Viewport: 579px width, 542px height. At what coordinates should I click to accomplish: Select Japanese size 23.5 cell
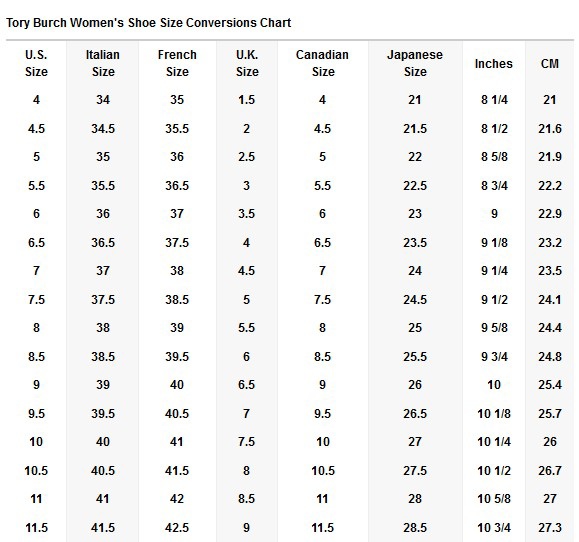click(x=415, y=243)
